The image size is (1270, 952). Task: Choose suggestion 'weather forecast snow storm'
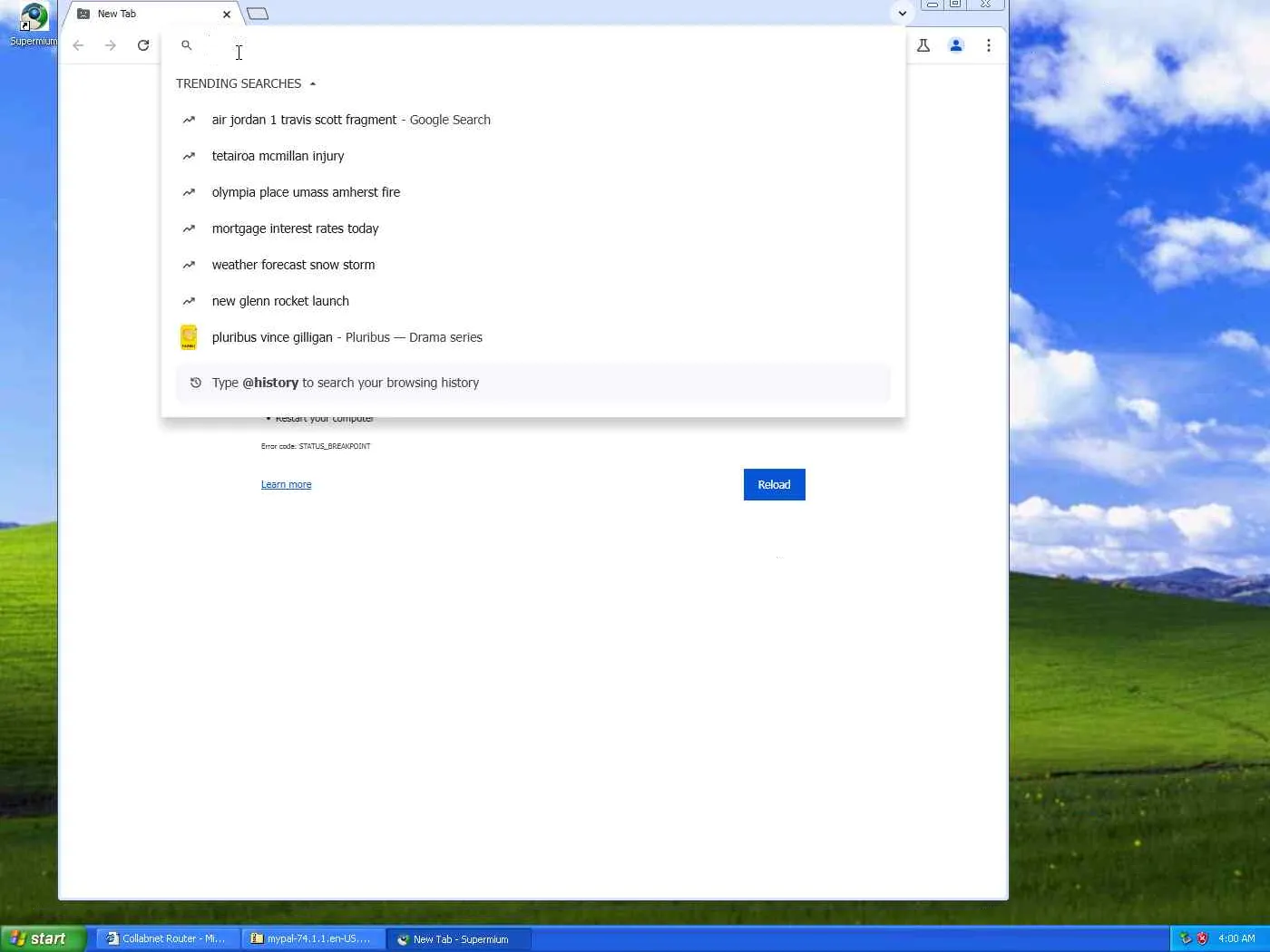coord(533,265)
